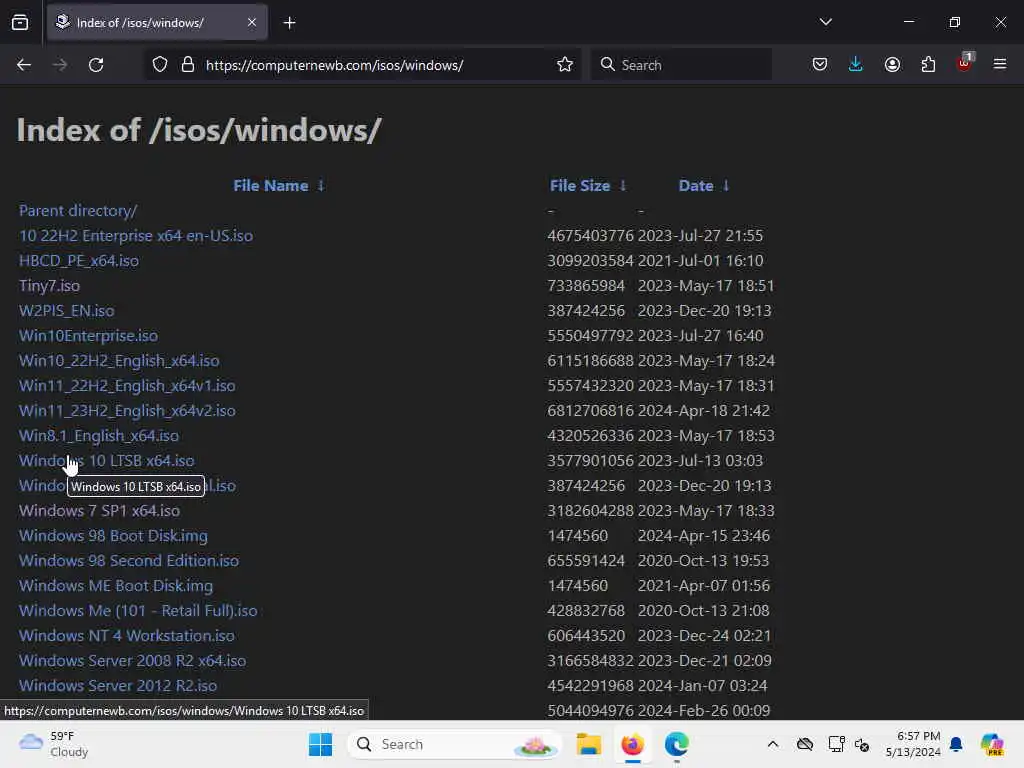Image resolution: width=1024 pixels, height=768 pixels.
Task: Bookmark this page with star icon
Action: click(565, 65)
